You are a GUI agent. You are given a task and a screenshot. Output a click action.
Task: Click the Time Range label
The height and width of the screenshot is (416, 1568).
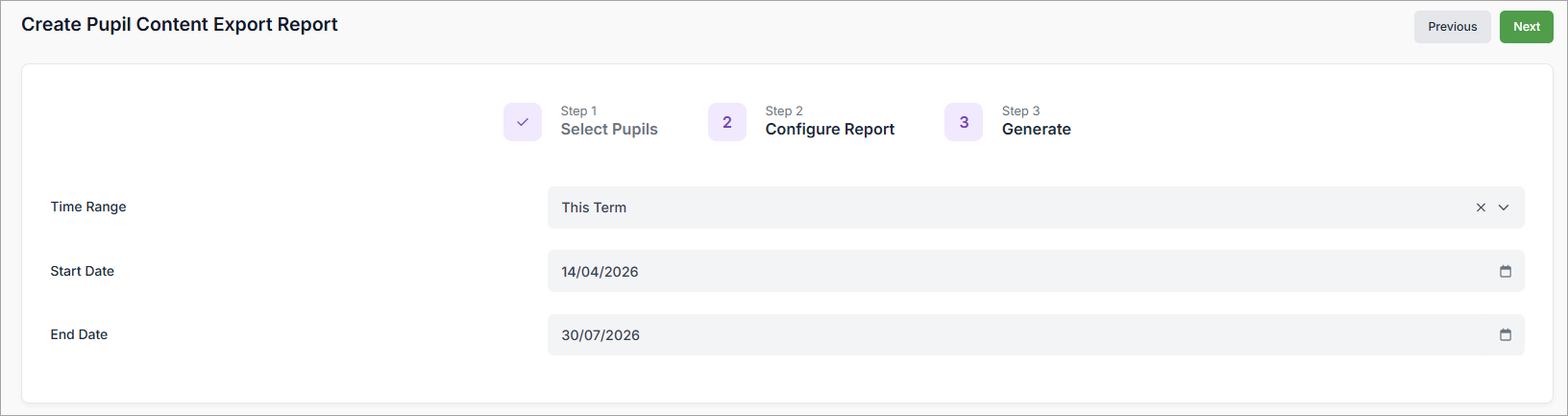coord(88,207)
